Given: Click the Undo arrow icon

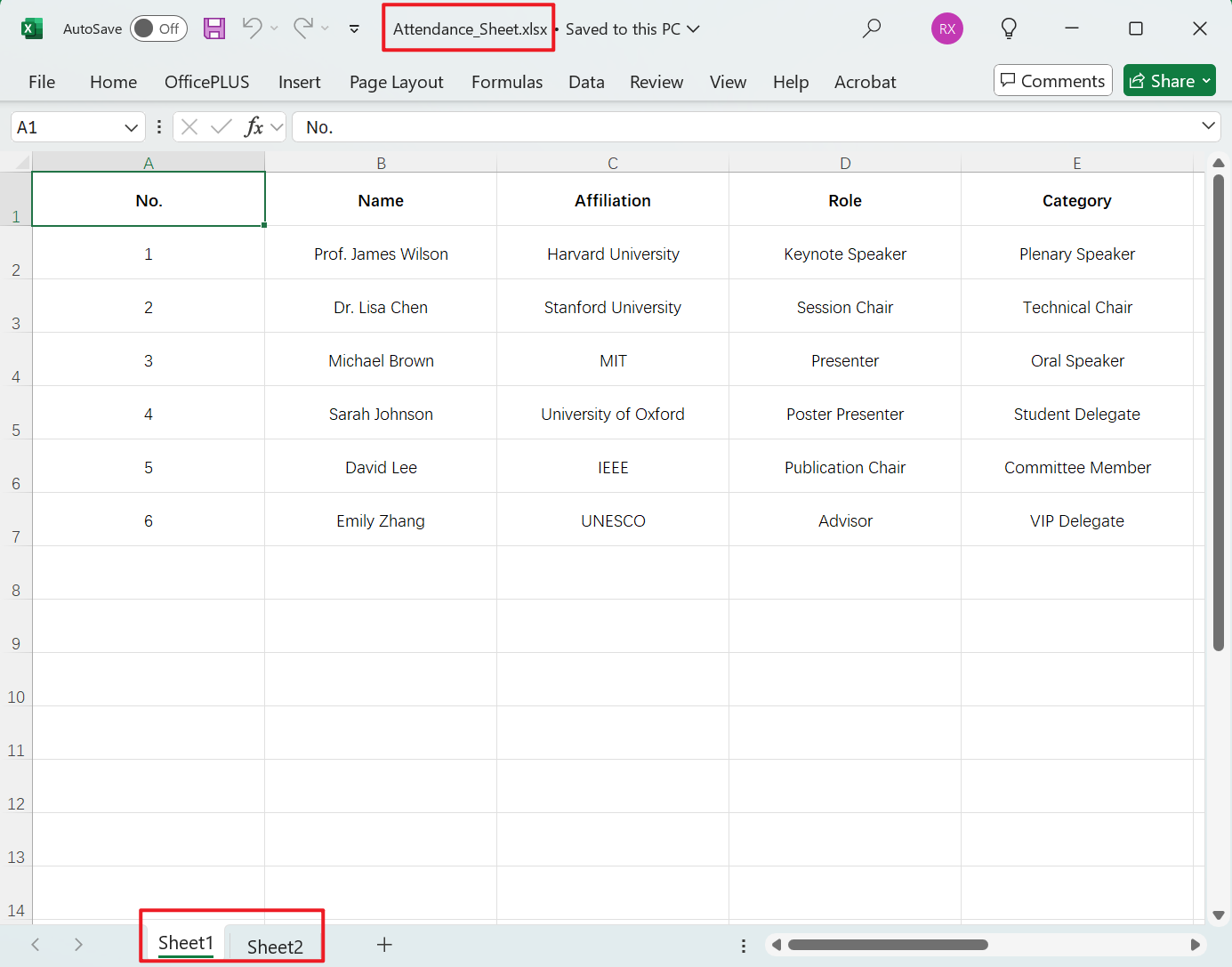Looking at the screenshot, I should 252,28.
